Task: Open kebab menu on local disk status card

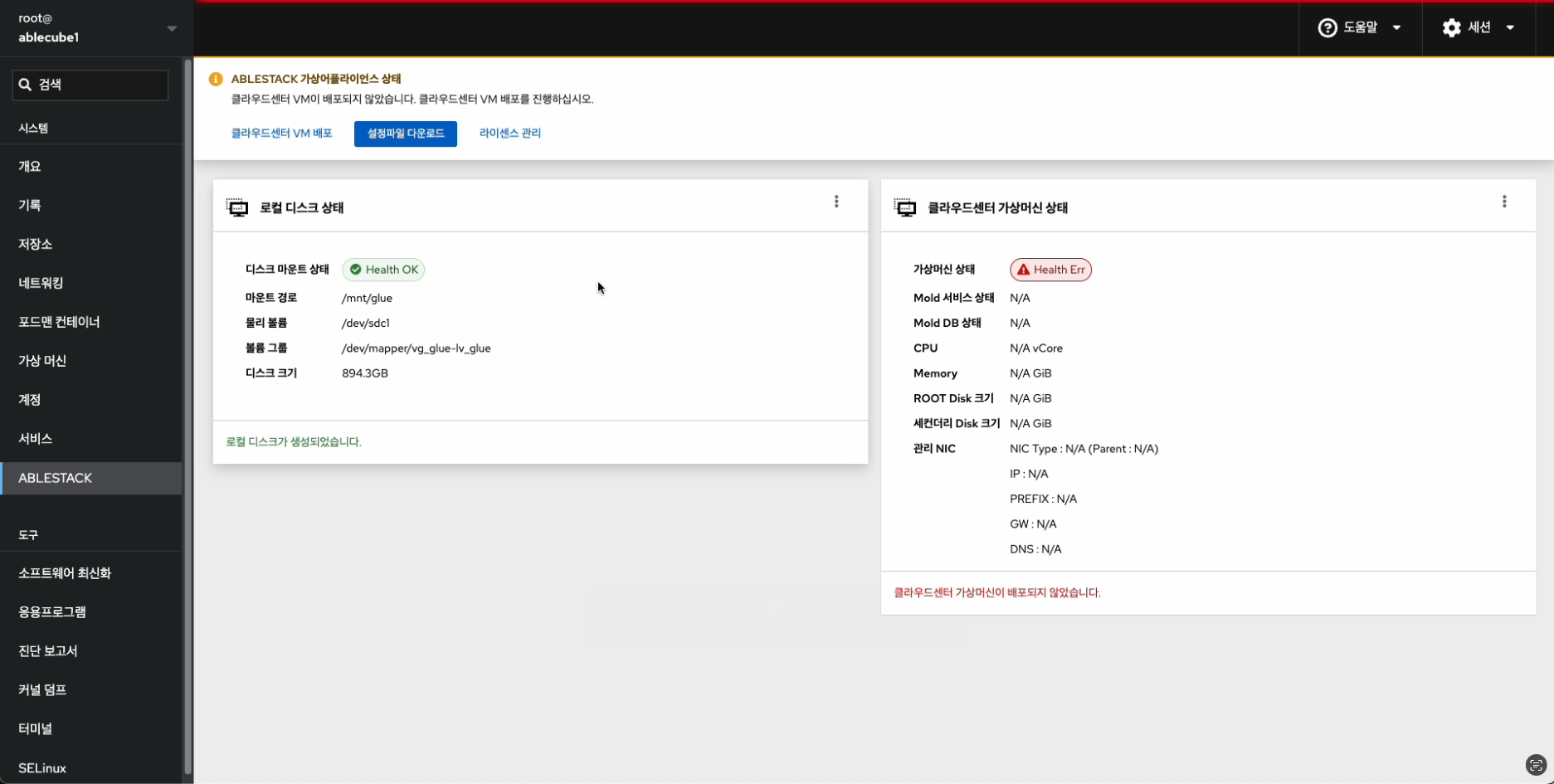Action: (x=836, y=202)
